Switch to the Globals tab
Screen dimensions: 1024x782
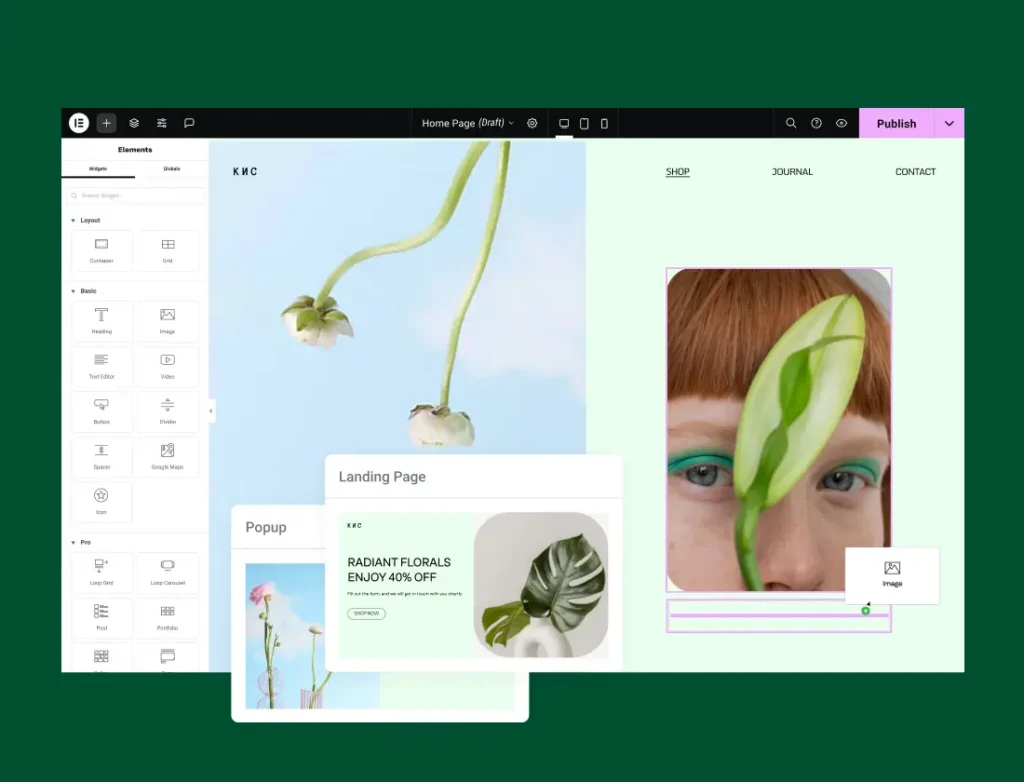coord(171,168)
